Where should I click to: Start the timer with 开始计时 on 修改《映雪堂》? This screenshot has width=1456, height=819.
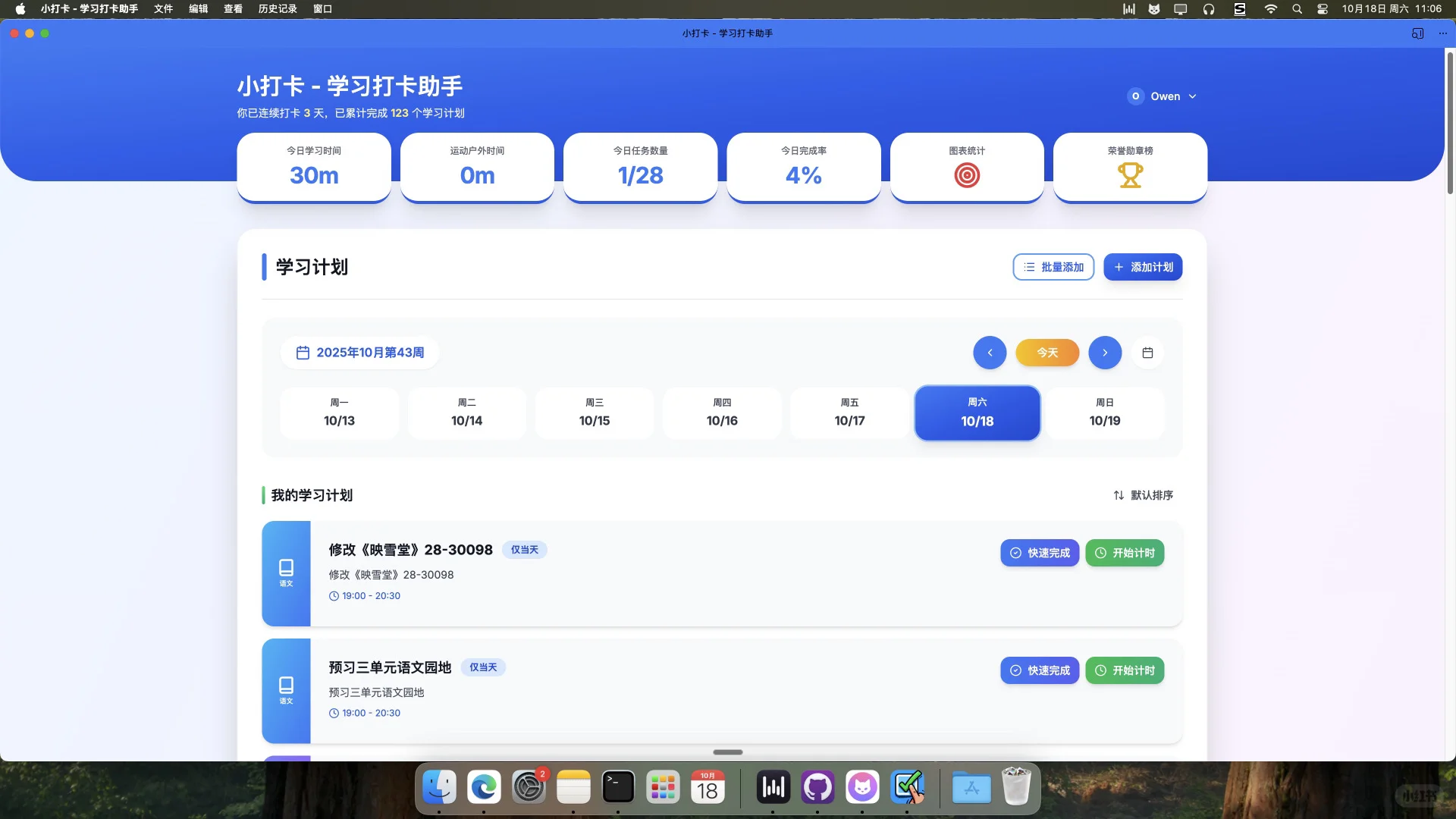[1125, 553]
